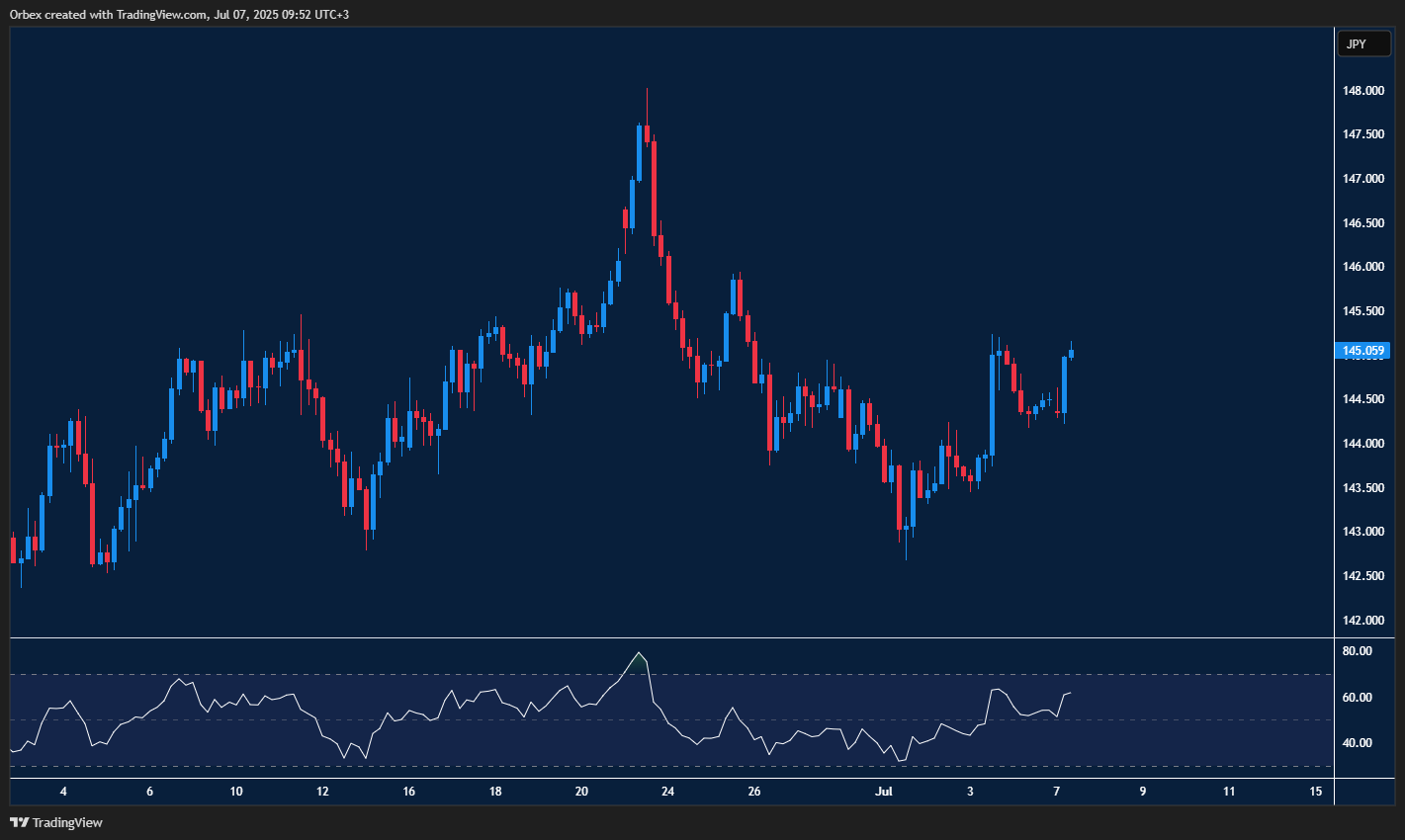Screen dimensions: 1405x840
Task: Click the RSI line at its latest value
Action: pyautogui.click(x=1069, y=695)
